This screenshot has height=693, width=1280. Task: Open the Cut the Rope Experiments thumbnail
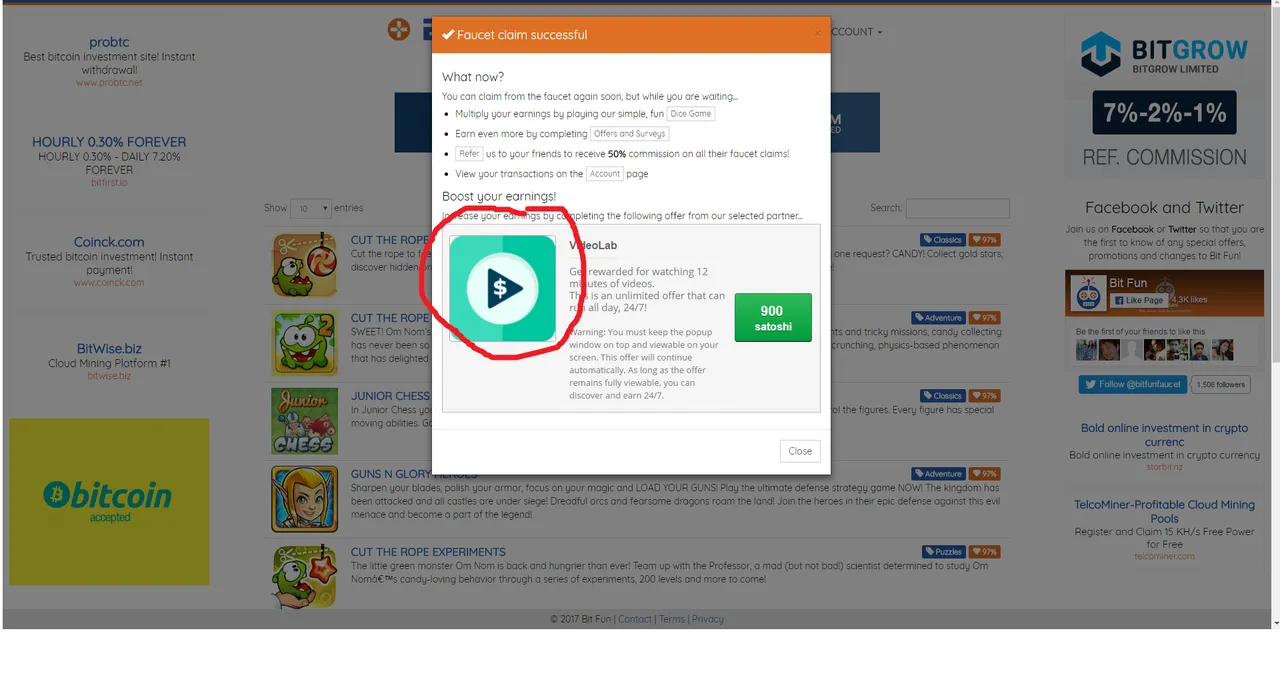click(x=304, y=576)
